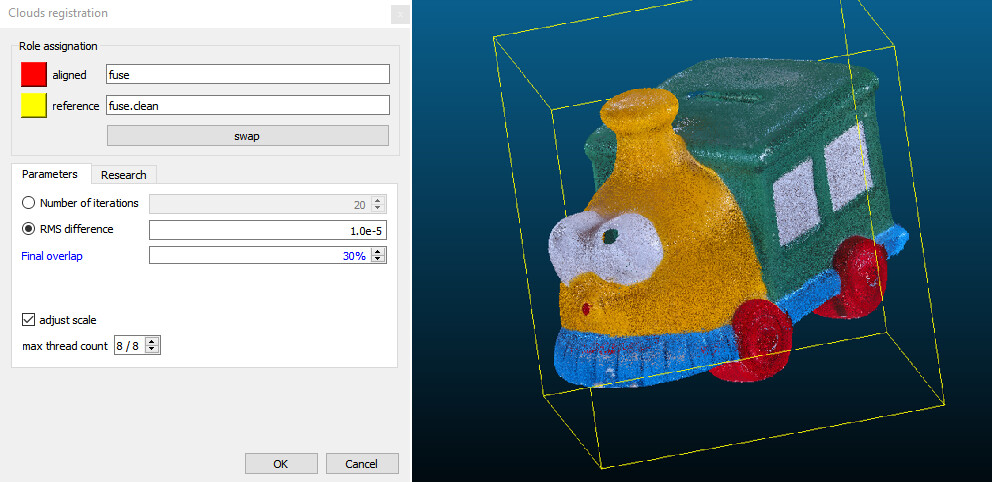Decrease Final overlap with down arrow
Viewport: 992px width, 482px height.
(x=378, y=260)
